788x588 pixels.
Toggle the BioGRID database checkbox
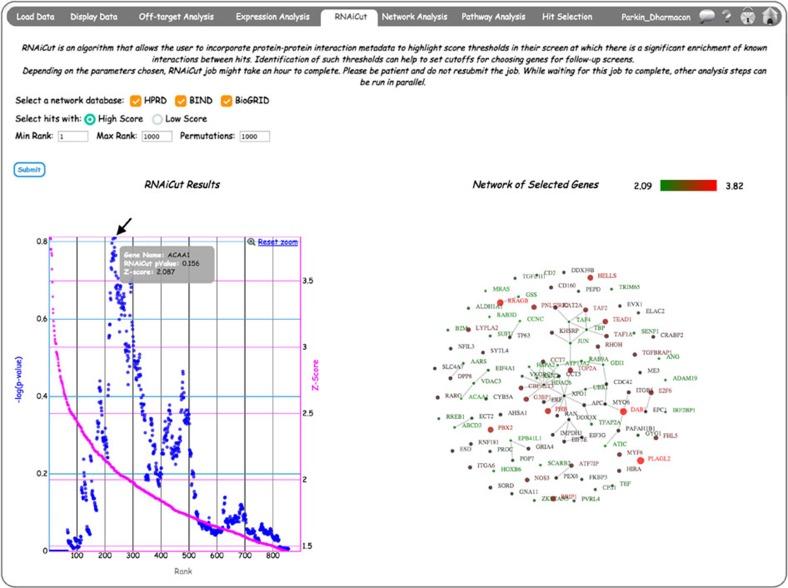click(226, 101)
